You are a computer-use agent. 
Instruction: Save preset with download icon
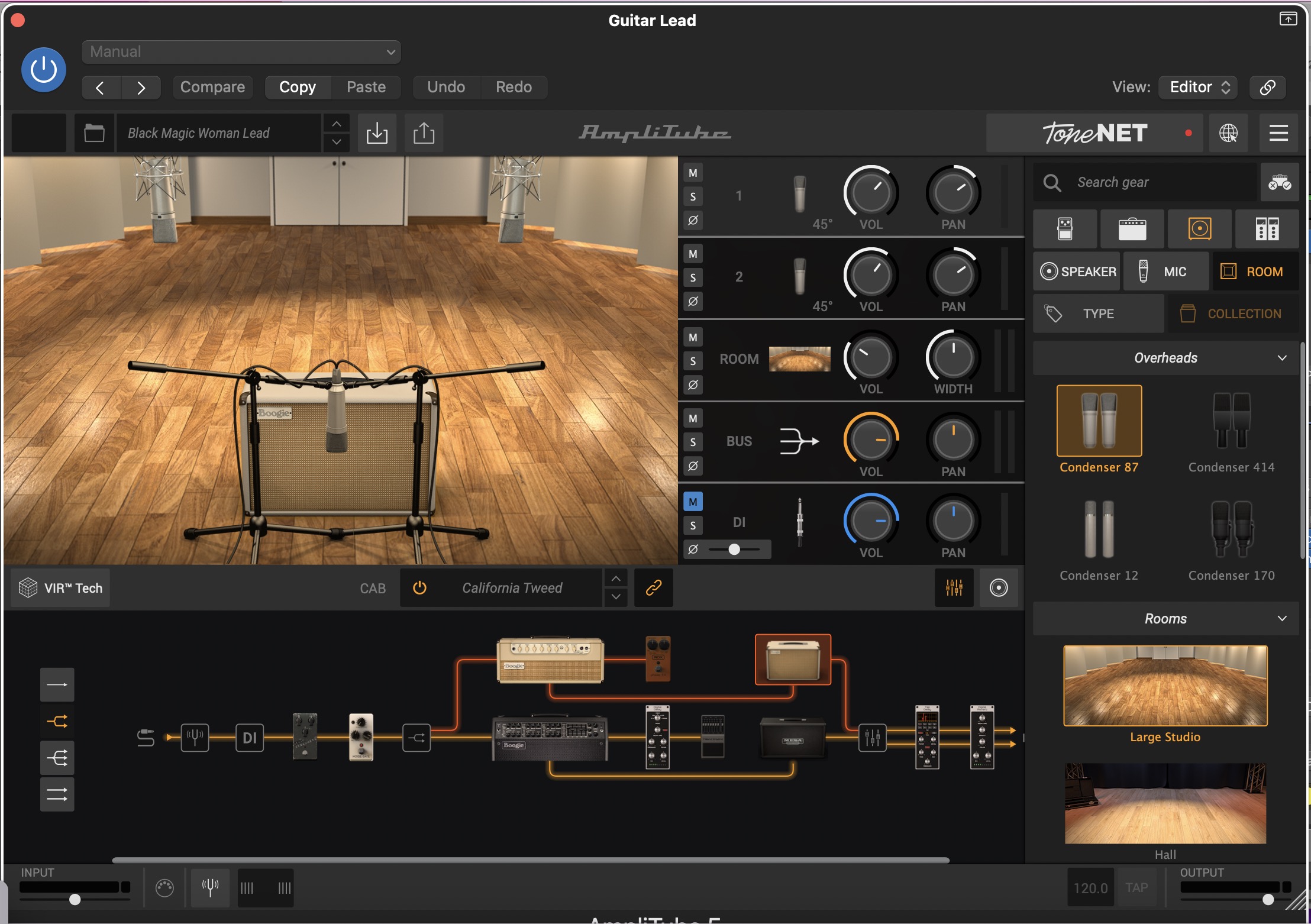[377, 133]
